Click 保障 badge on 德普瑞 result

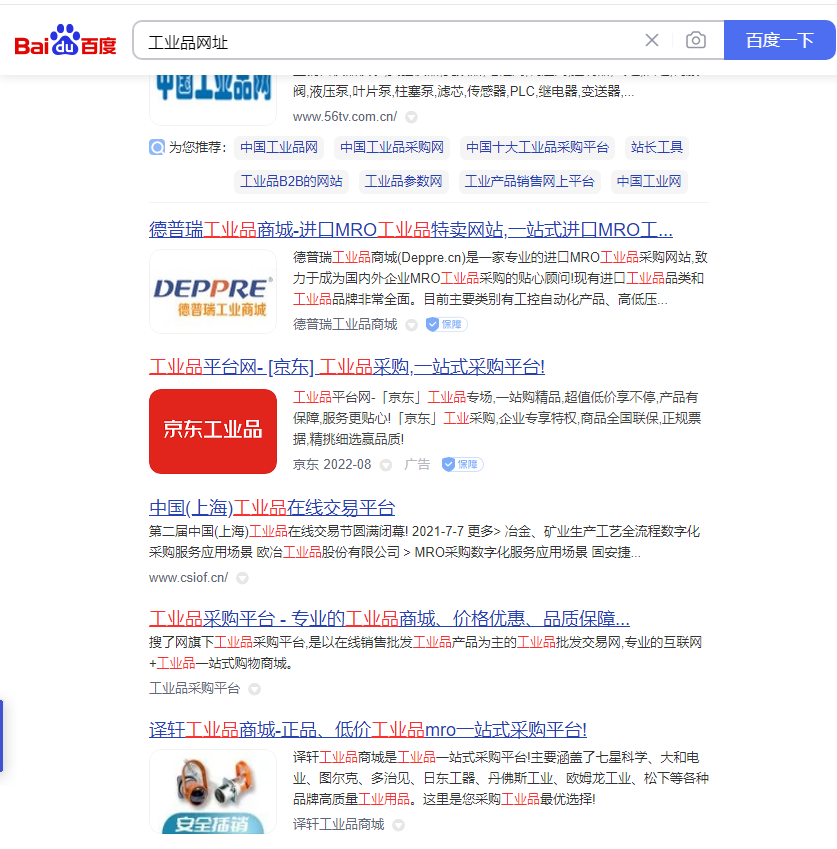447,324
